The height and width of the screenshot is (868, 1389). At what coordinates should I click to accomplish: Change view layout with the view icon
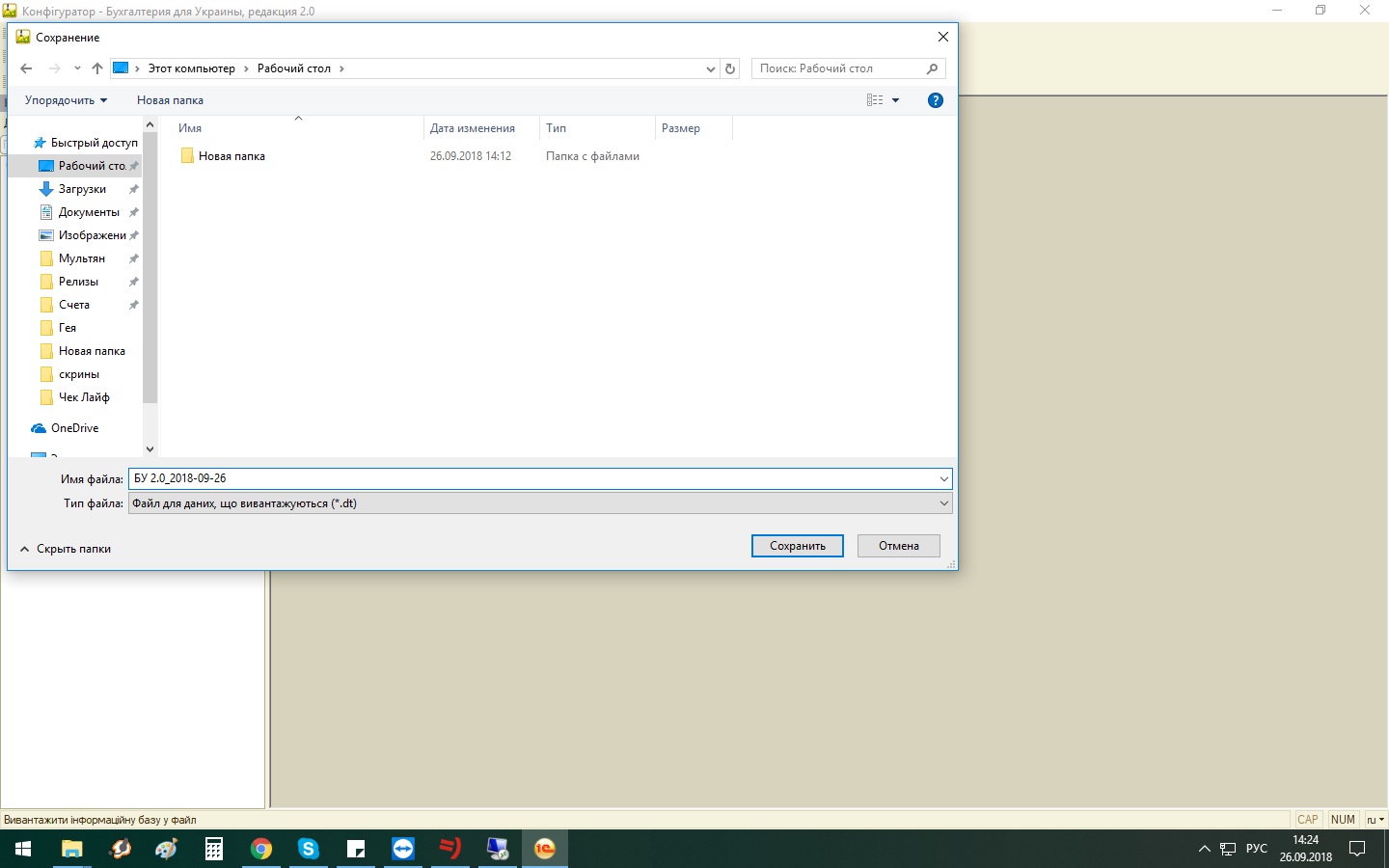pyautogui.click(x=875, y=100)
